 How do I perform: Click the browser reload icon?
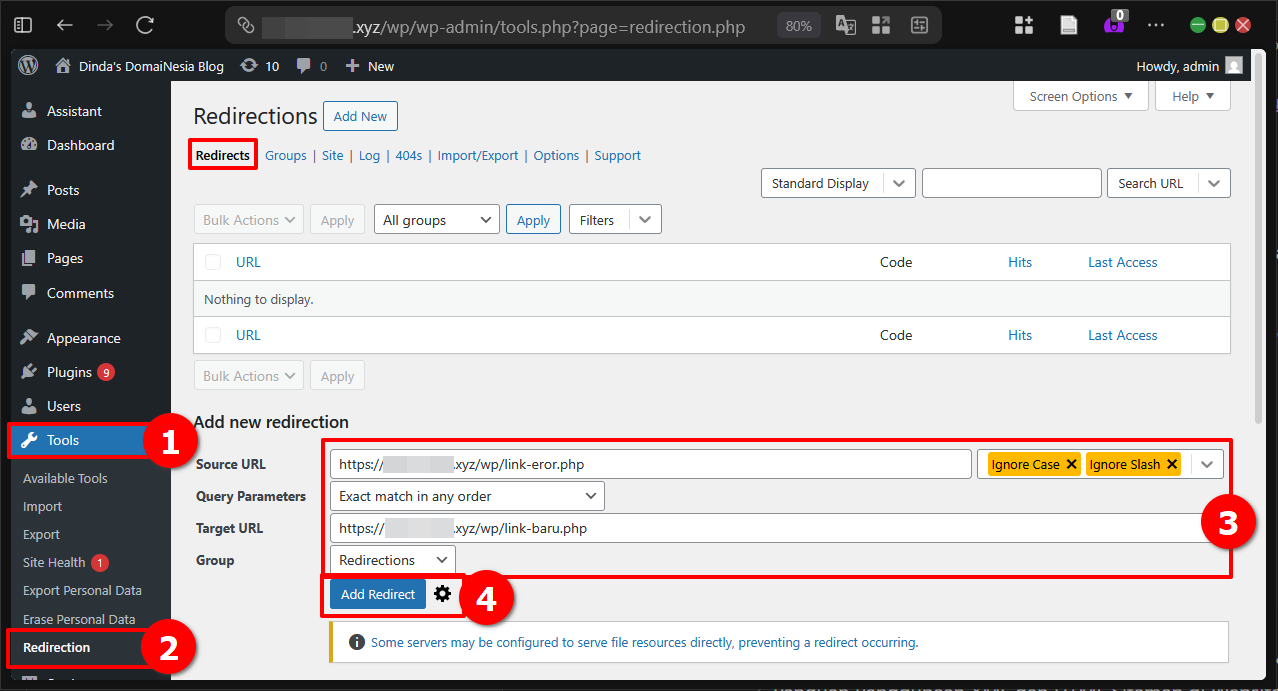click(142, 25)
